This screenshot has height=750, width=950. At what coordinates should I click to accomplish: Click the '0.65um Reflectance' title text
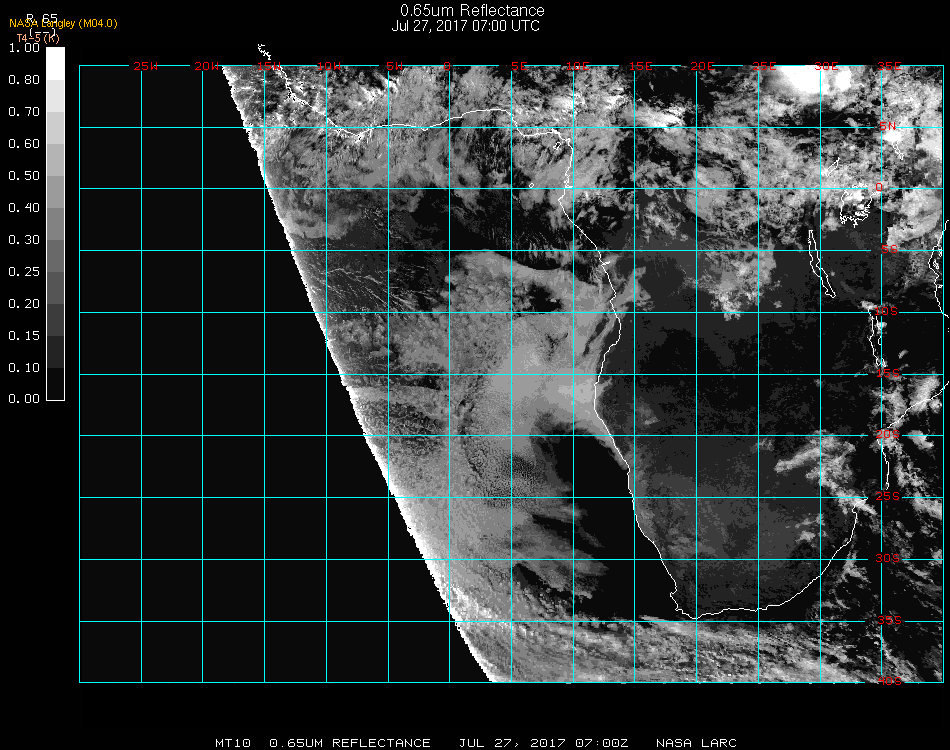(472, 10)
